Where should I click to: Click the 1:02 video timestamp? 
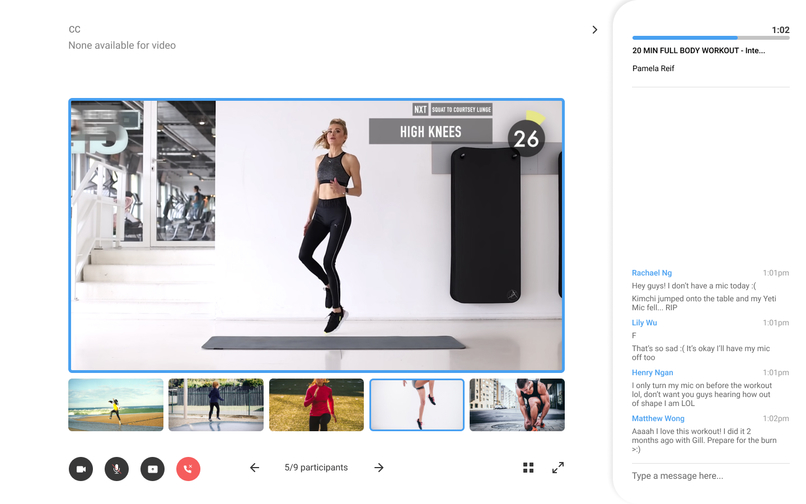pos(780,30)
